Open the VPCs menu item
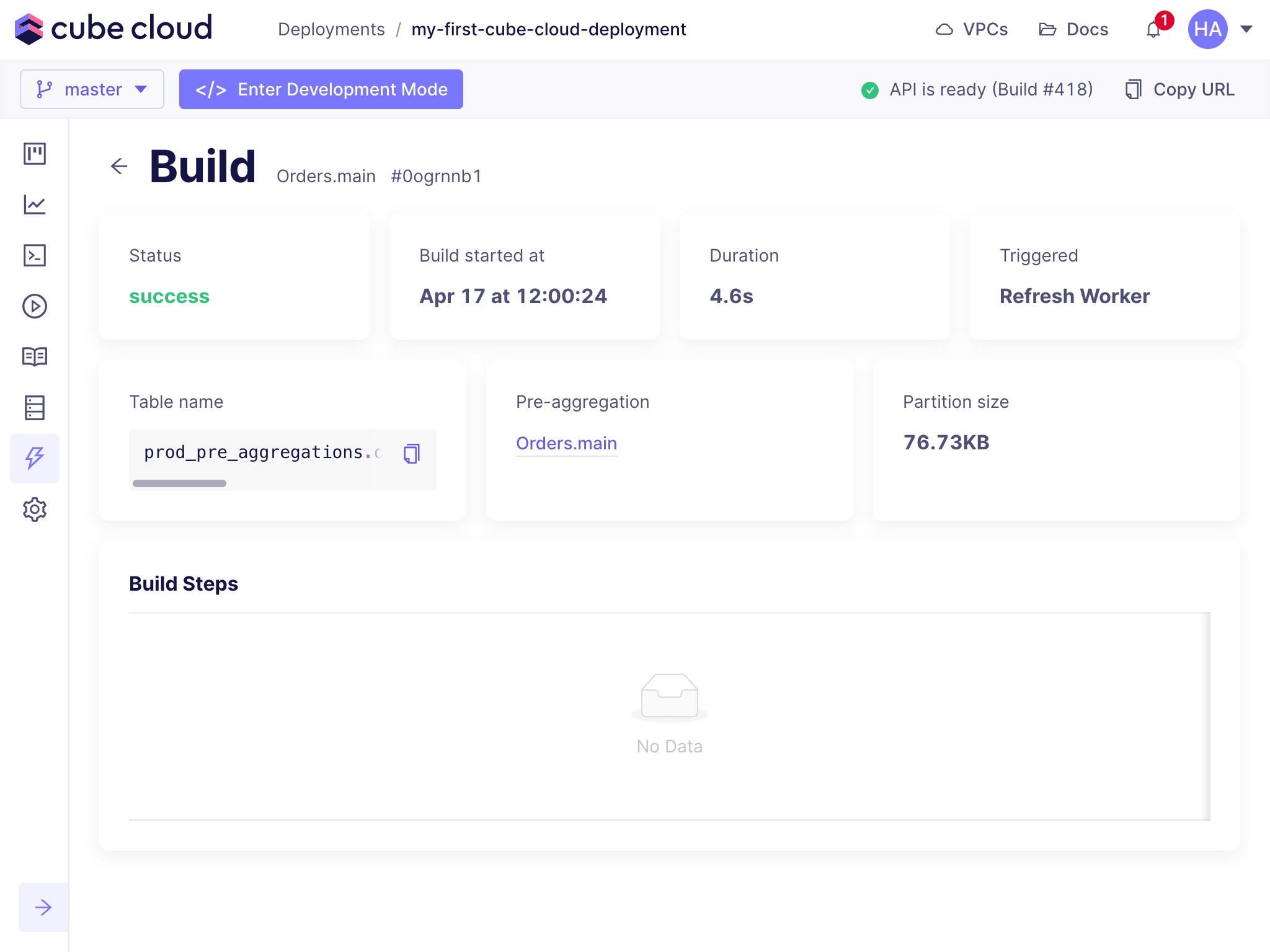 tap(972, 29)
